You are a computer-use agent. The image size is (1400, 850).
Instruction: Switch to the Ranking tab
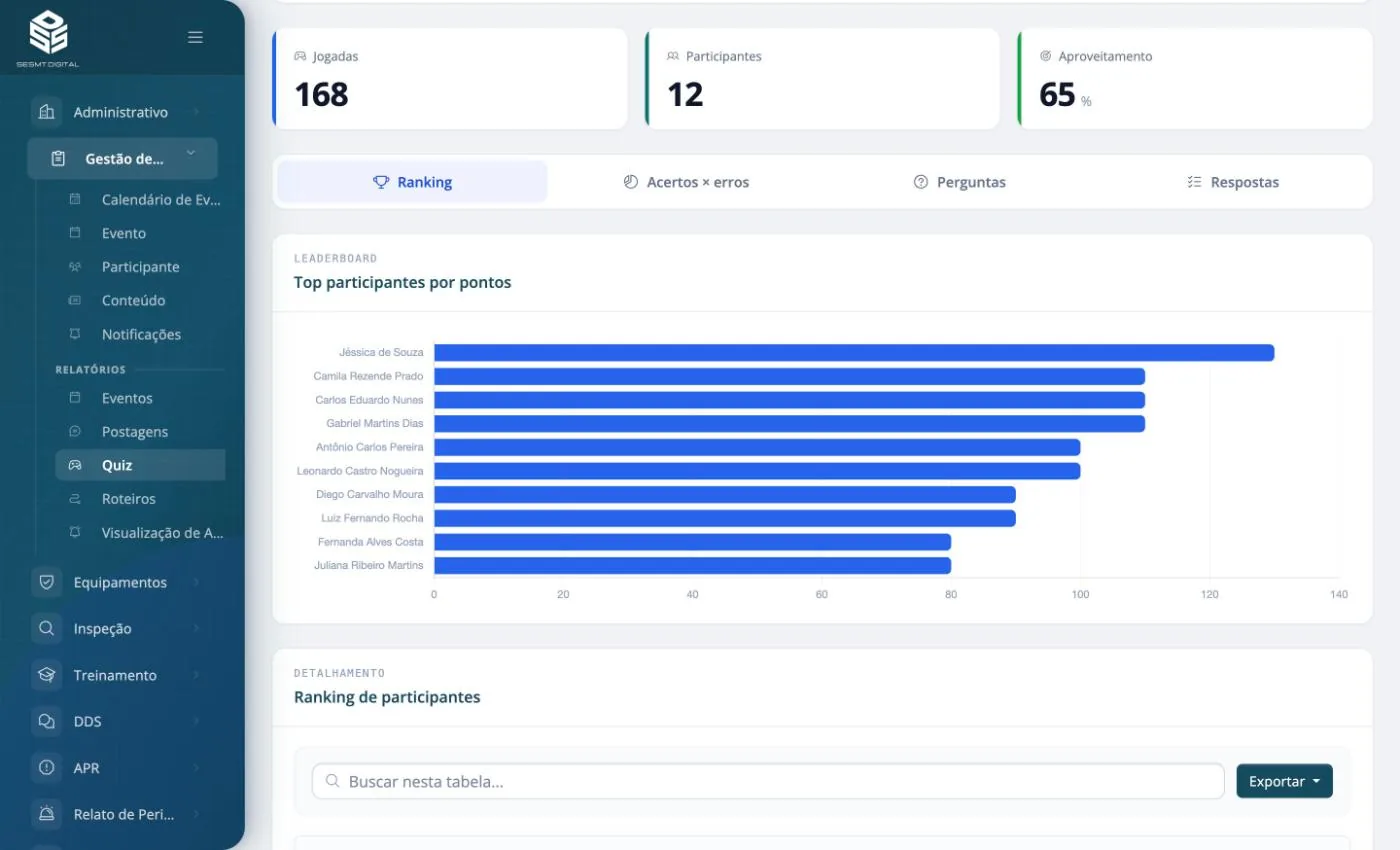tap(412, 182)
